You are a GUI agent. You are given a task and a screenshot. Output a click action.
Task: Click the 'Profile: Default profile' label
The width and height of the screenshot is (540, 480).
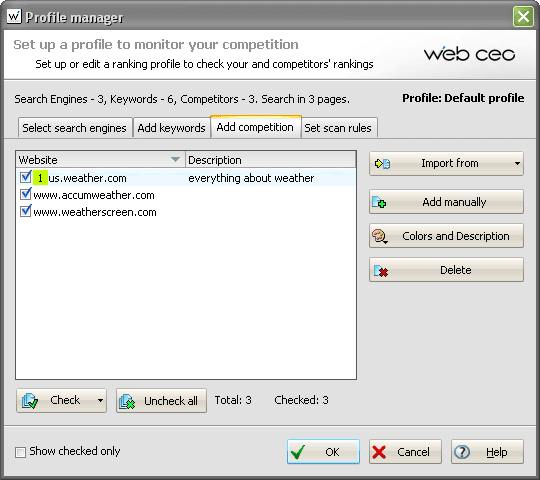point(463,98)
